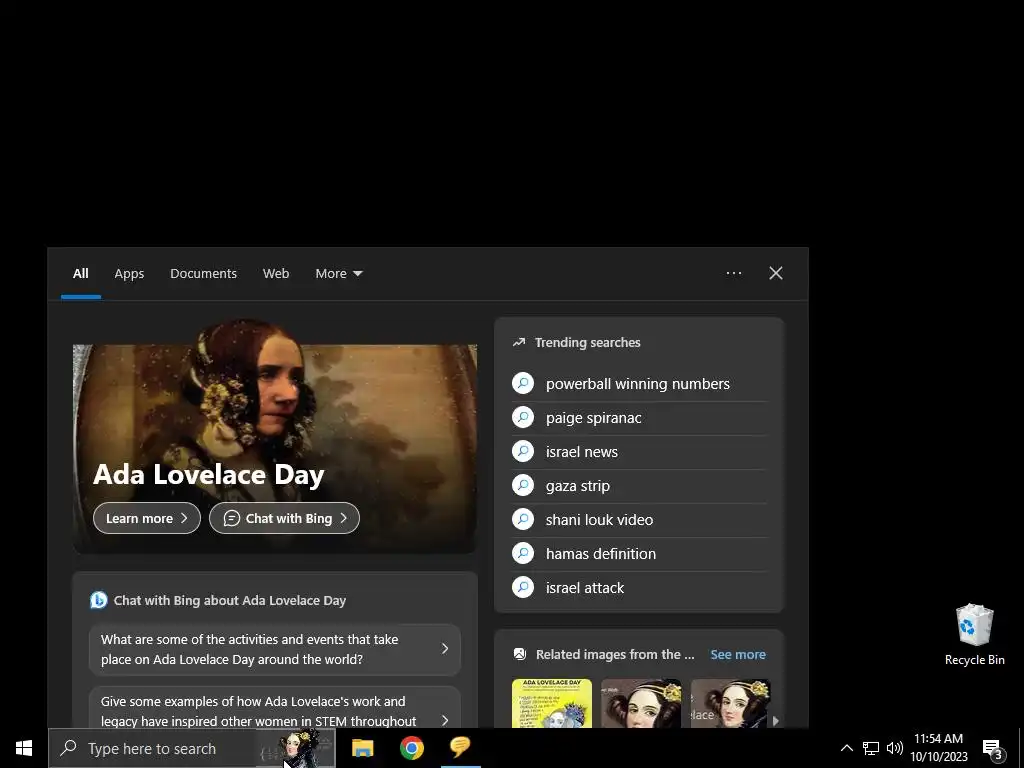1024x768 pixels.
Task: Open the search panel options (three dots)
Action: click(x=734, y=273)
